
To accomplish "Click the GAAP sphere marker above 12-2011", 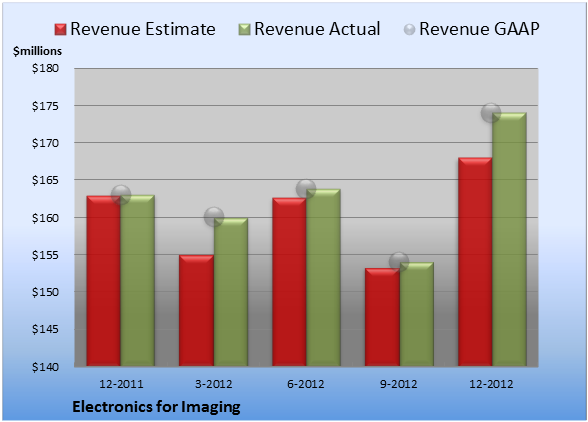I will [x=121, y=195].
